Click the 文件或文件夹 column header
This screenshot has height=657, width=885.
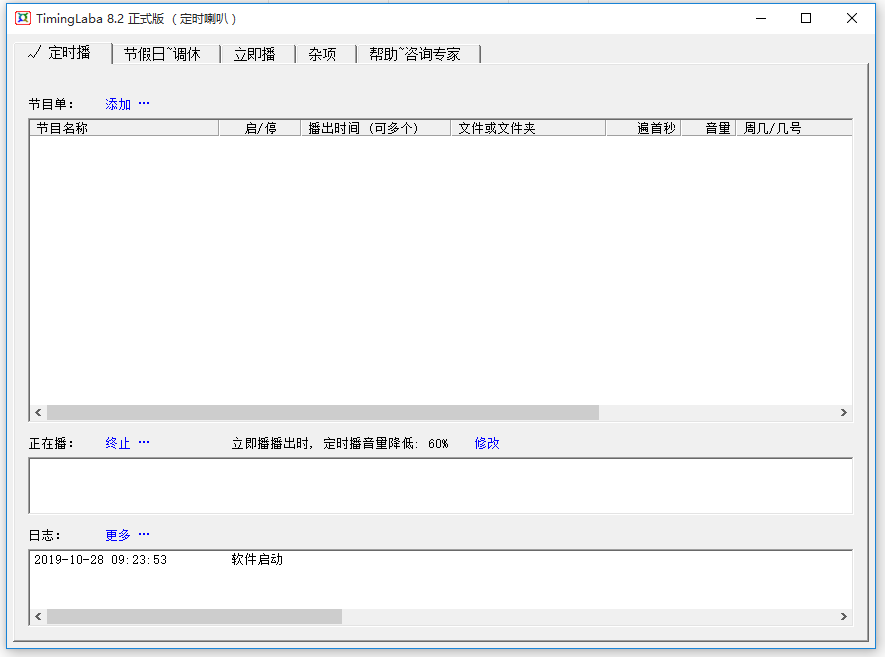click(528, 128)
